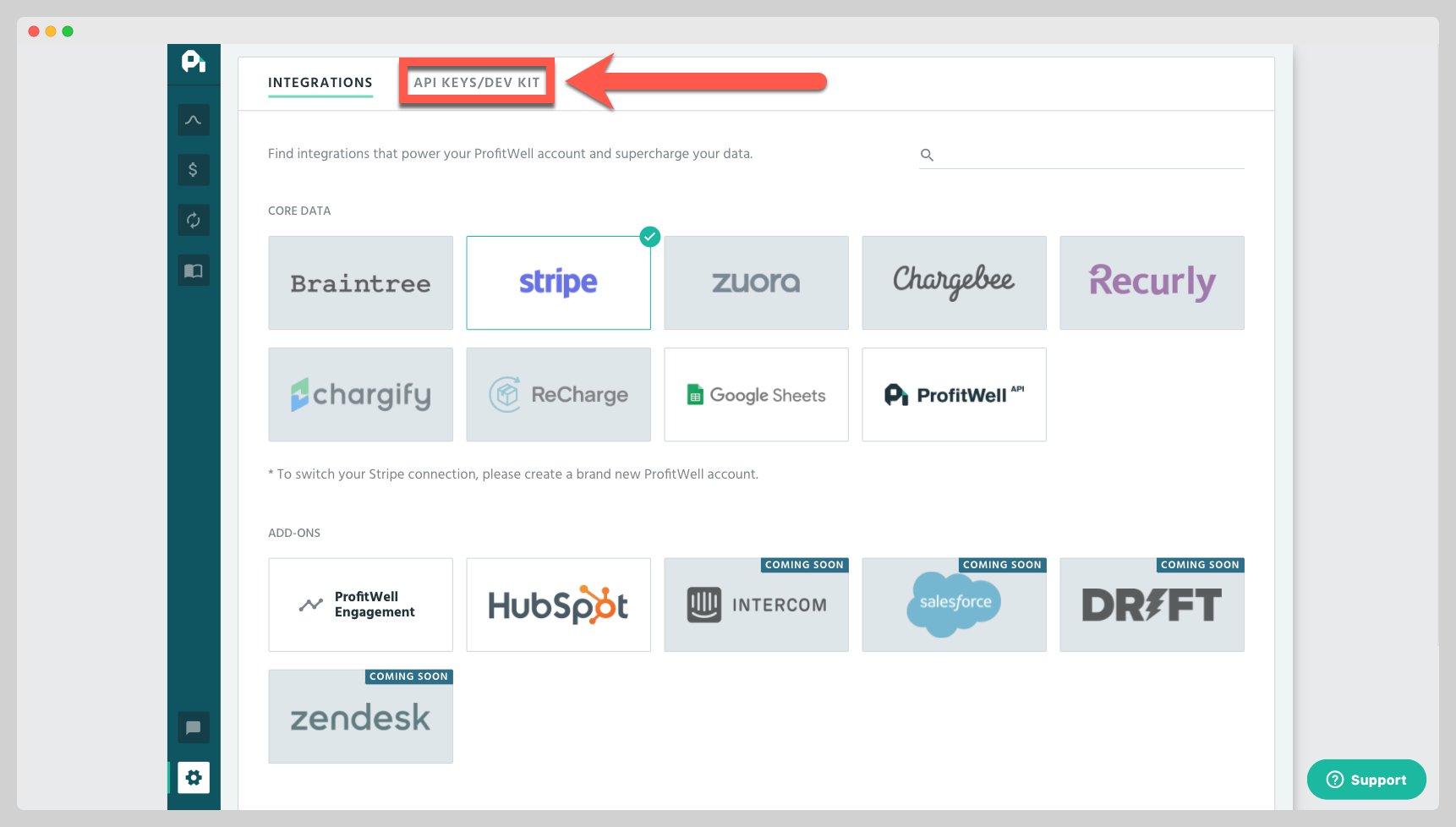
Task: Open the book icon in sidebar
Action: (x=194, y=271)
